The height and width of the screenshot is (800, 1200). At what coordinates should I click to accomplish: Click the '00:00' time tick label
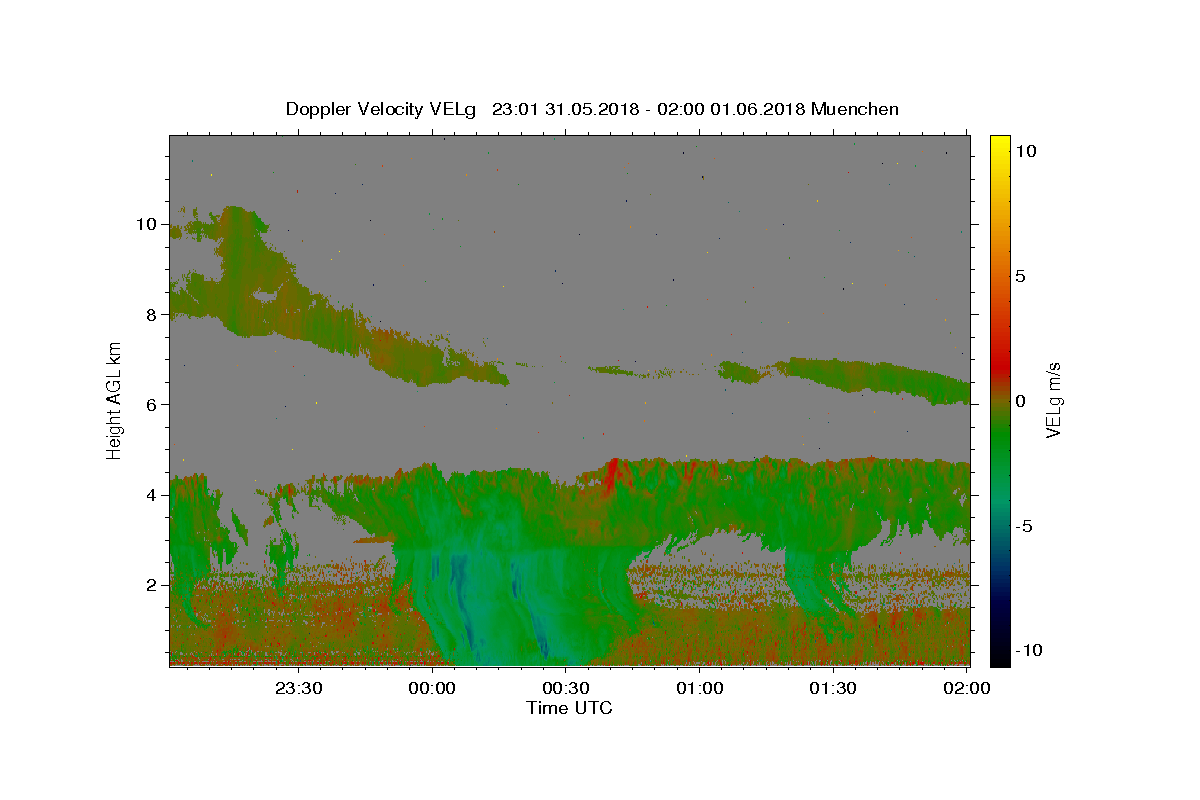click(432, 688)
